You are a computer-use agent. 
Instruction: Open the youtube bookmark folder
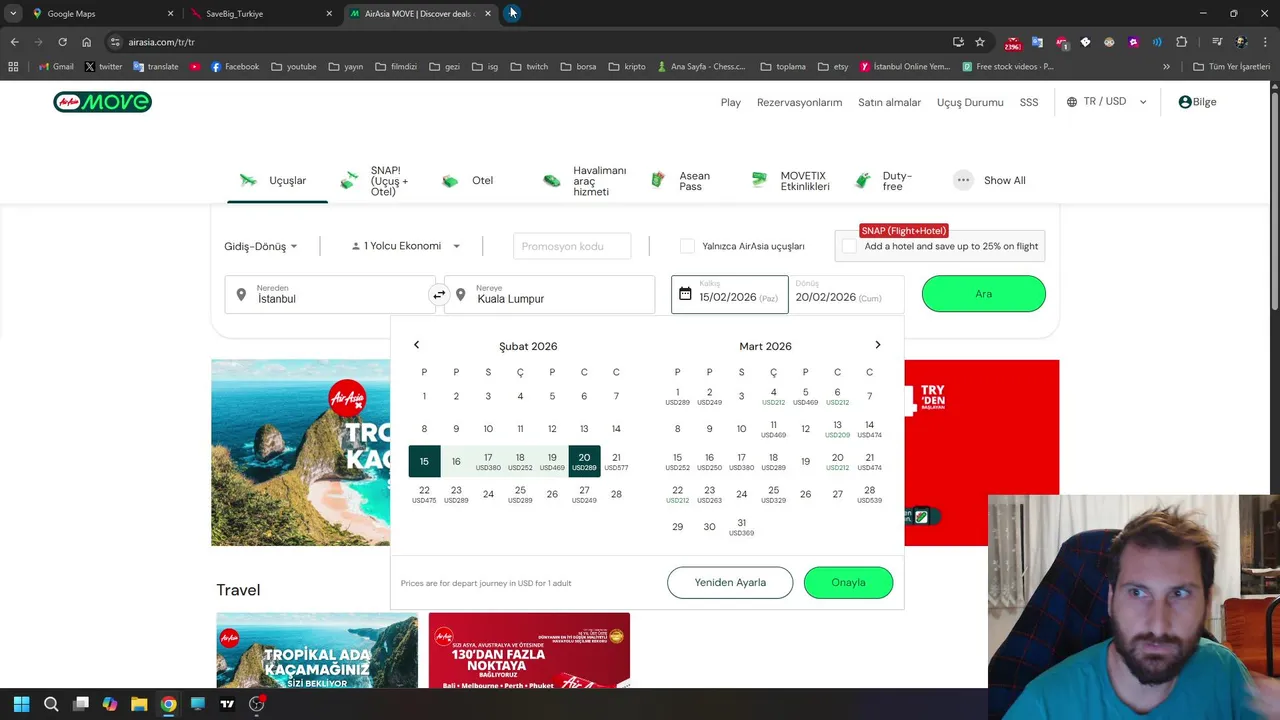coord(294,67)
